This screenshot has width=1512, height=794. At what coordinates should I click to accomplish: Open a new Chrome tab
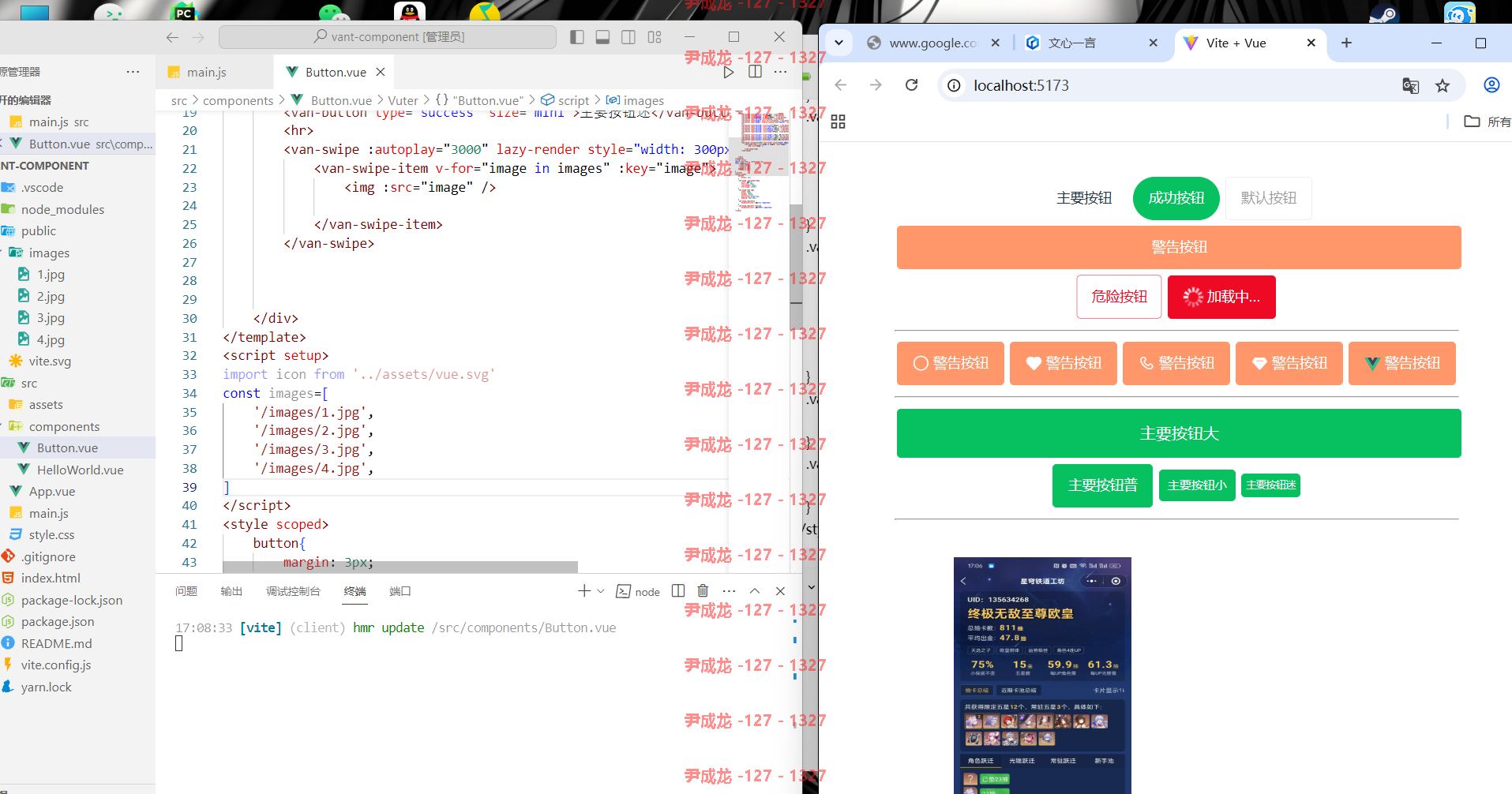(1347, 43)
